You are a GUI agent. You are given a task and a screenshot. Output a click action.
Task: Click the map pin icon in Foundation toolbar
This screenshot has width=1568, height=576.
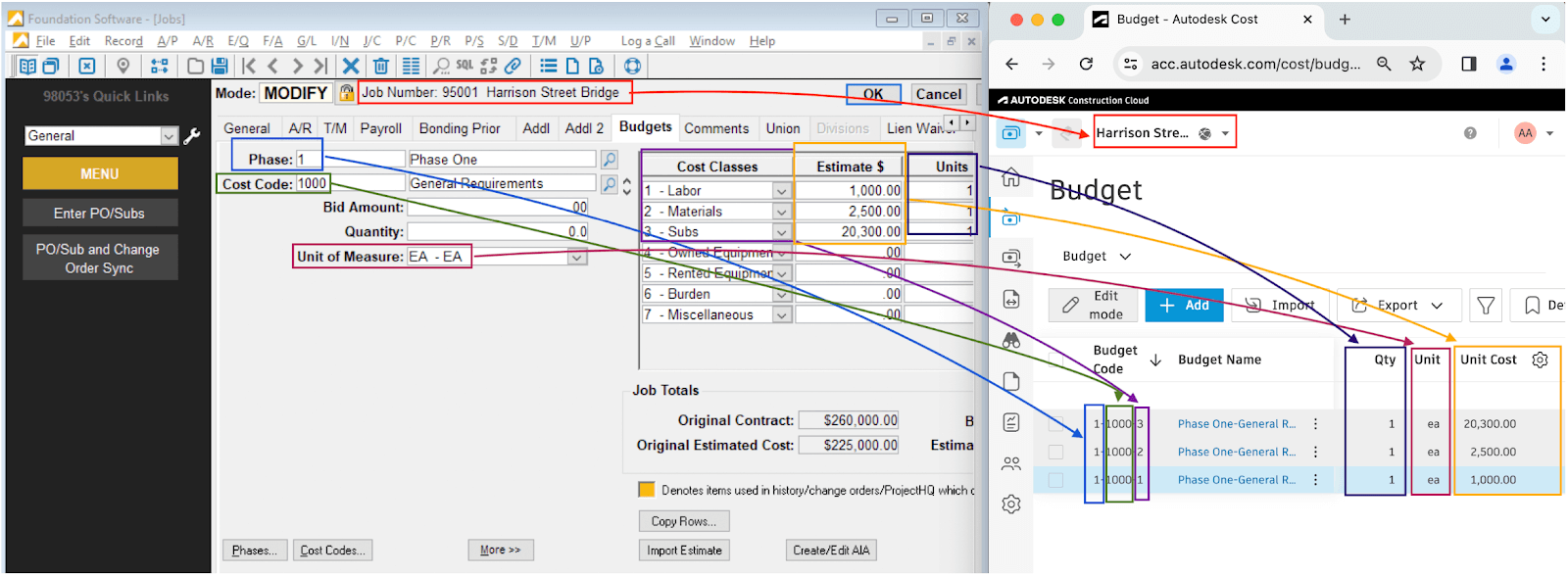123,66
